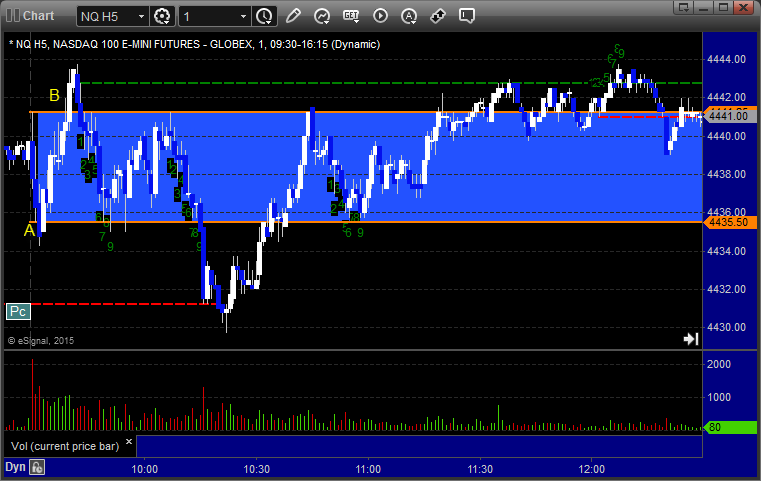Click the 4444.00 price axis label

point(727,59)
